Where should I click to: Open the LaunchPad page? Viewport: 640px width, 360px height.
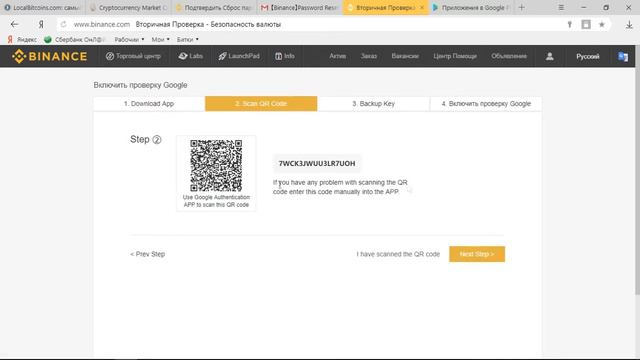[x=239, y=56]
